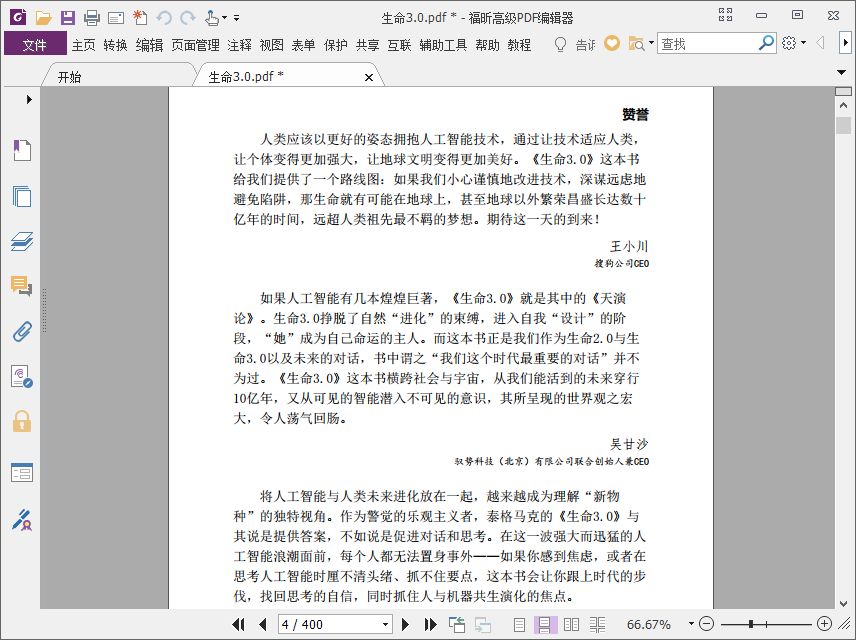Show the Layers panel
The height and width of the screenshot is (640, 856).
coord(22,241)
